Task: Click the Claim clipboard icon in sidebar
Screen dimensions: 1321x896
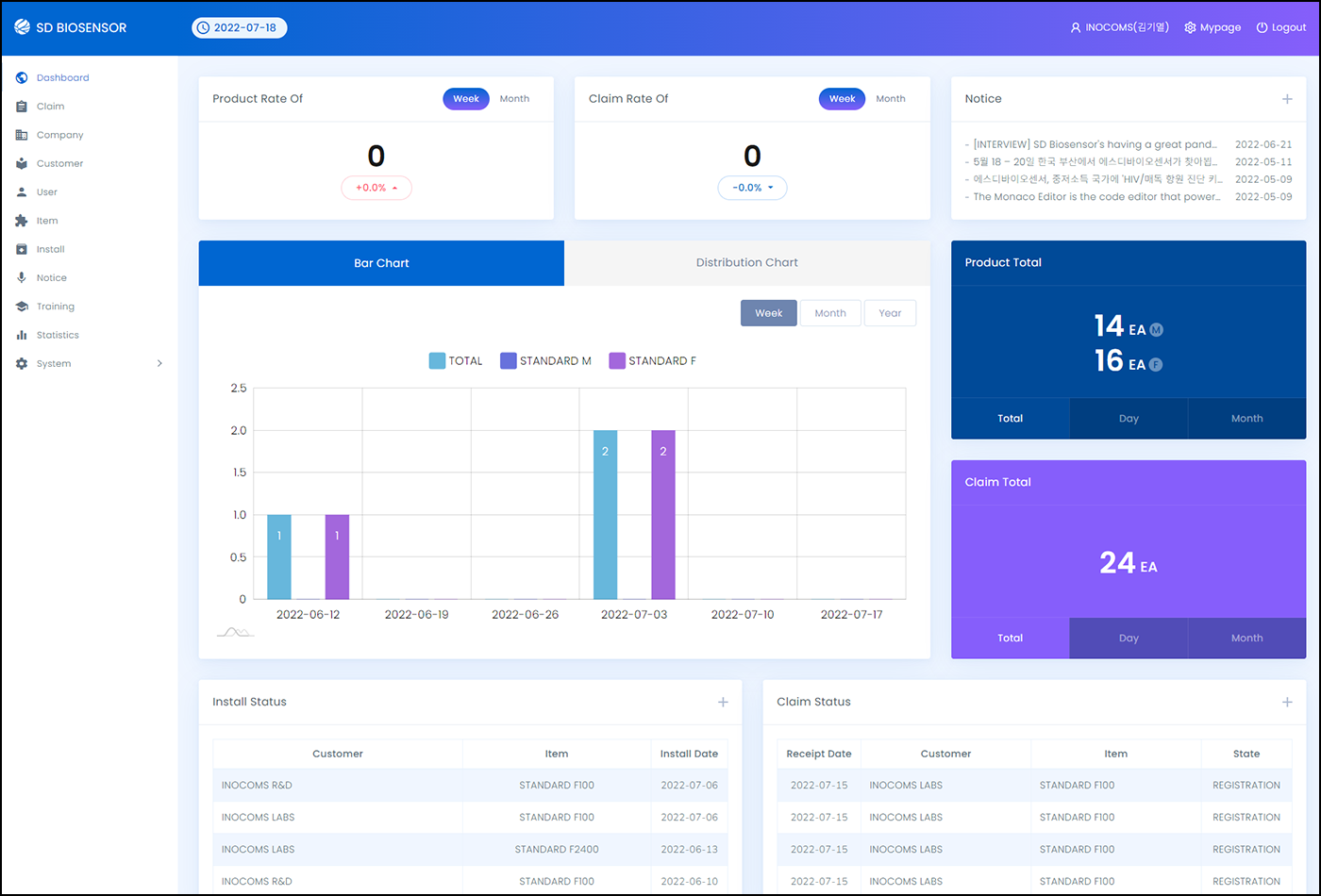Action: tap(22, 107)
